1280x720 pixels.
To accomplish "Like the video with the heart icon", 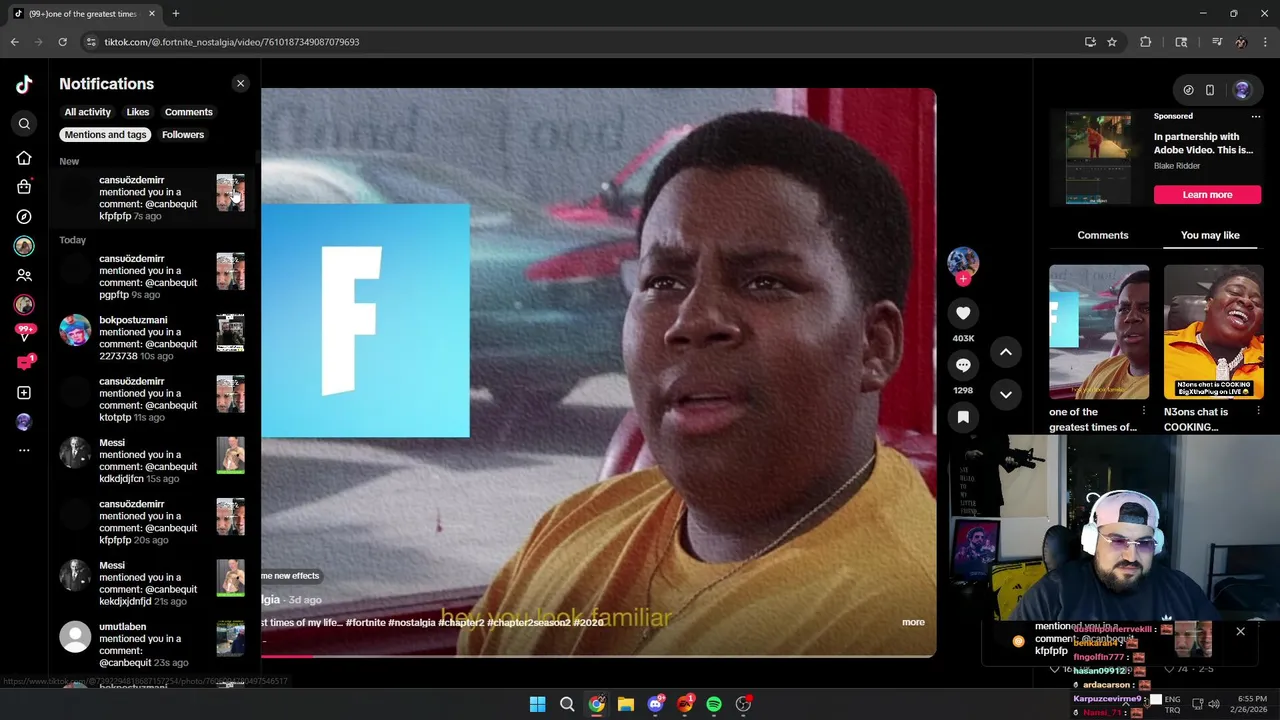I will coord(963,313).
